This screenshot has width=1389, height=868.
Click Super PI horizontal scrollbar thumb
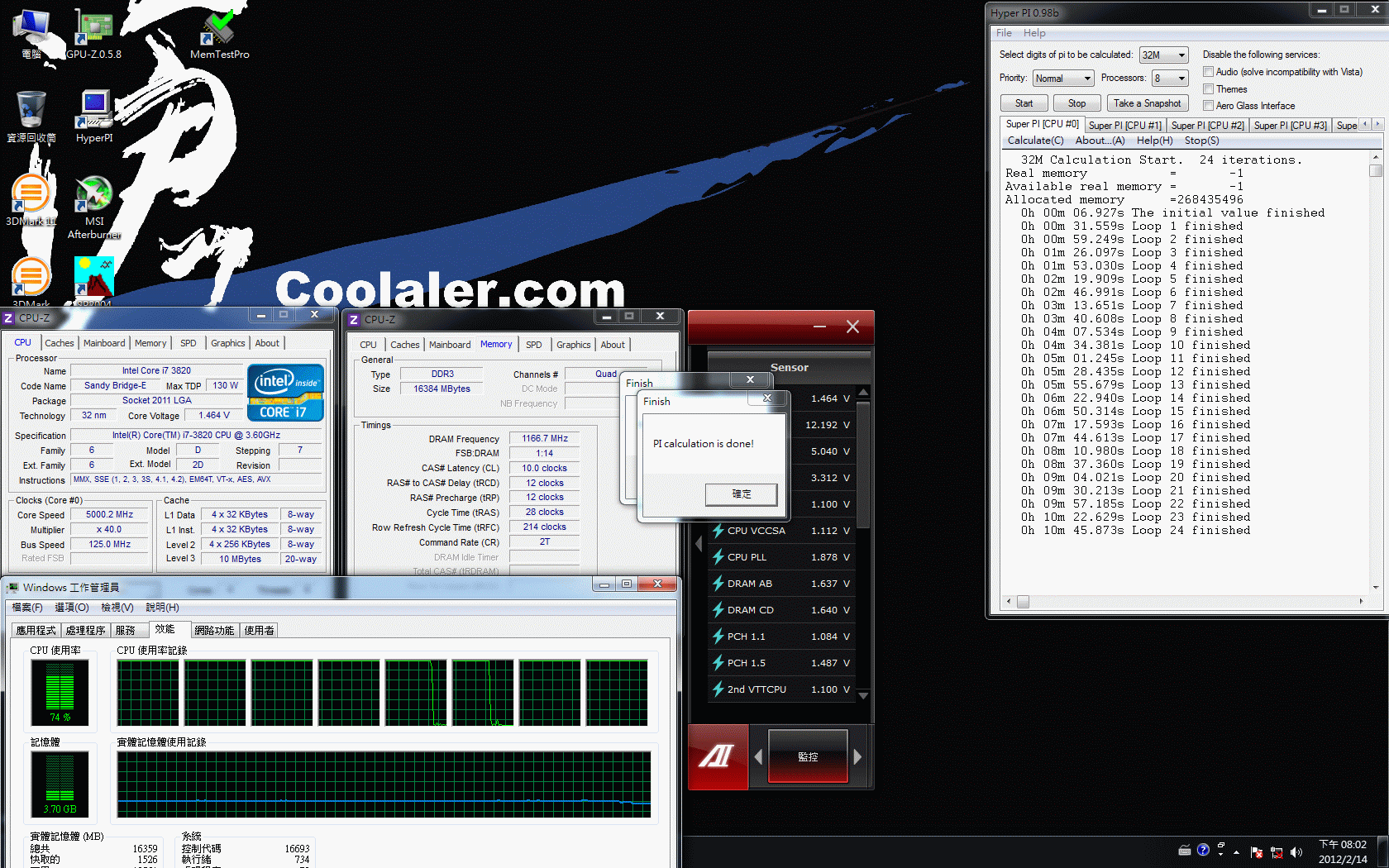point(1023,602)
